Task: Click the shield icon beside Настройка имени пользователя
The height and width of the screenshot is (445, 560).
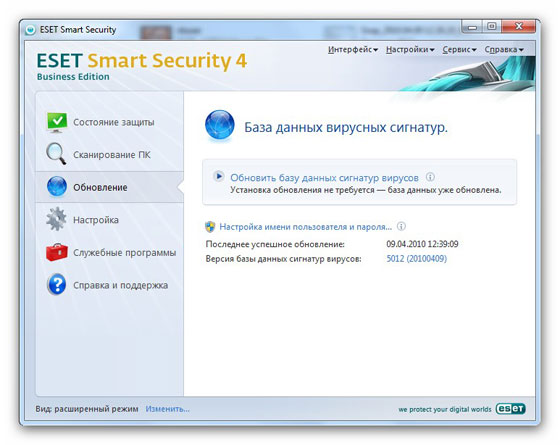Action: coord(210,227)
